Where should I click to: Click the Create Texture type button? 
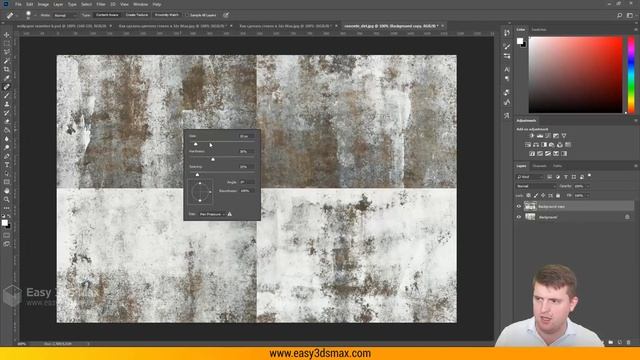(x=137, y=15)
